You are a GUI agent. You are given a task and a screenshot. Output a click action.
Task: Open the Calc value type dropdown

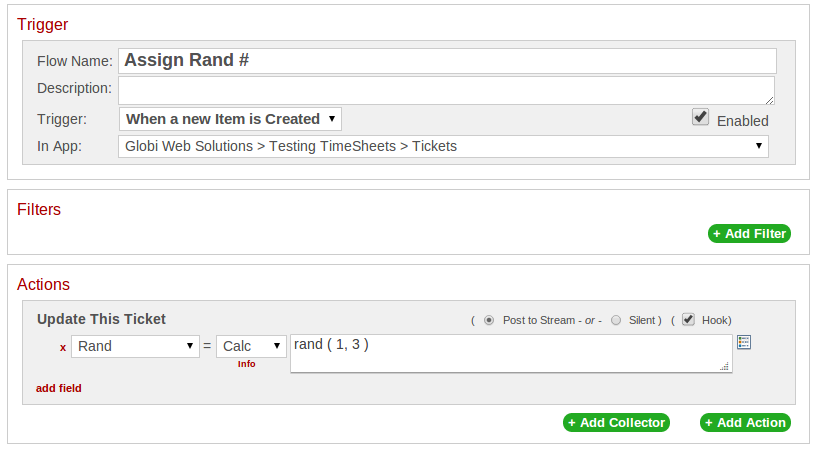point(251,346)
